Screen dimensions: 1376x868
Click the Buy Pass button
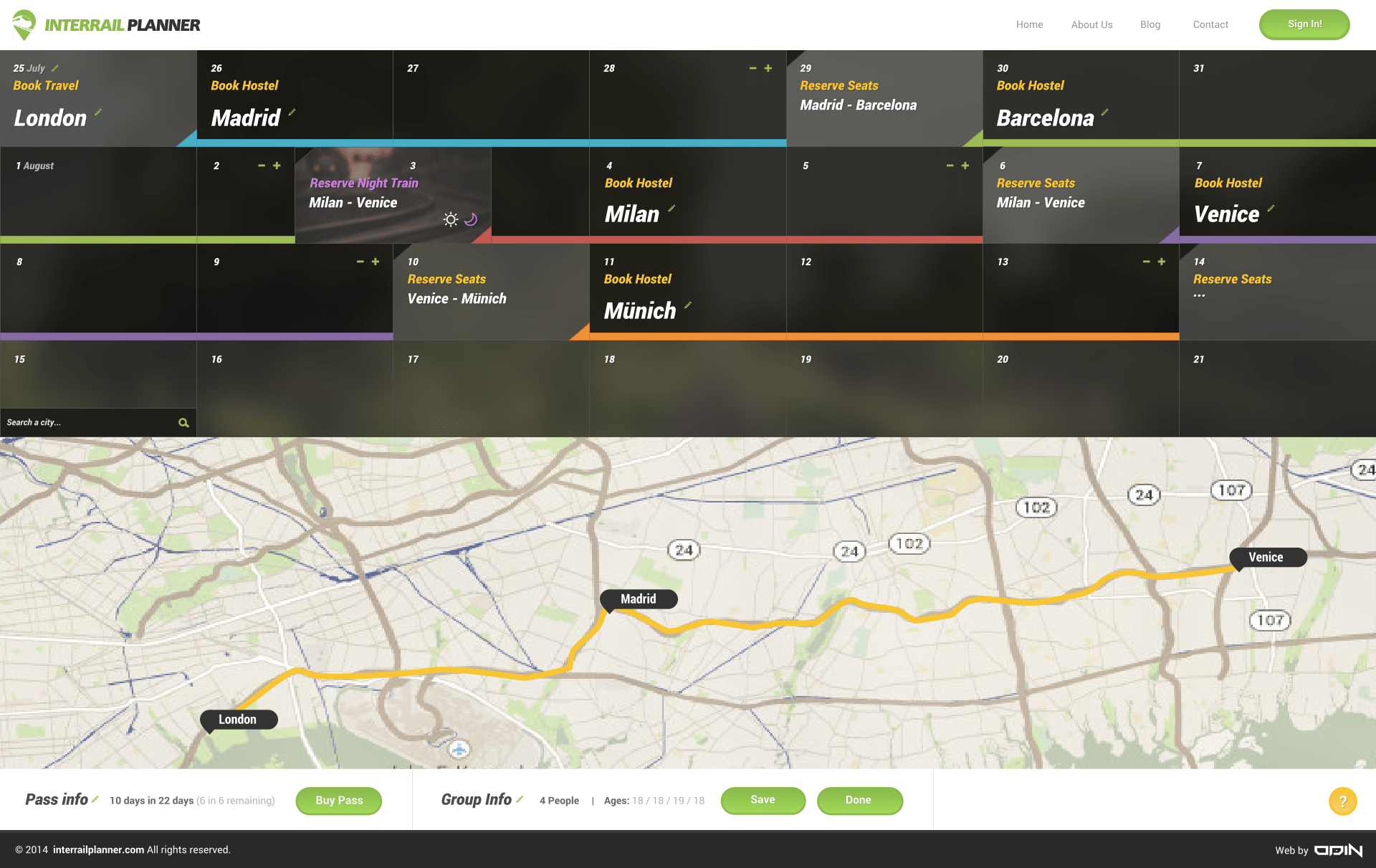point(338,801)
